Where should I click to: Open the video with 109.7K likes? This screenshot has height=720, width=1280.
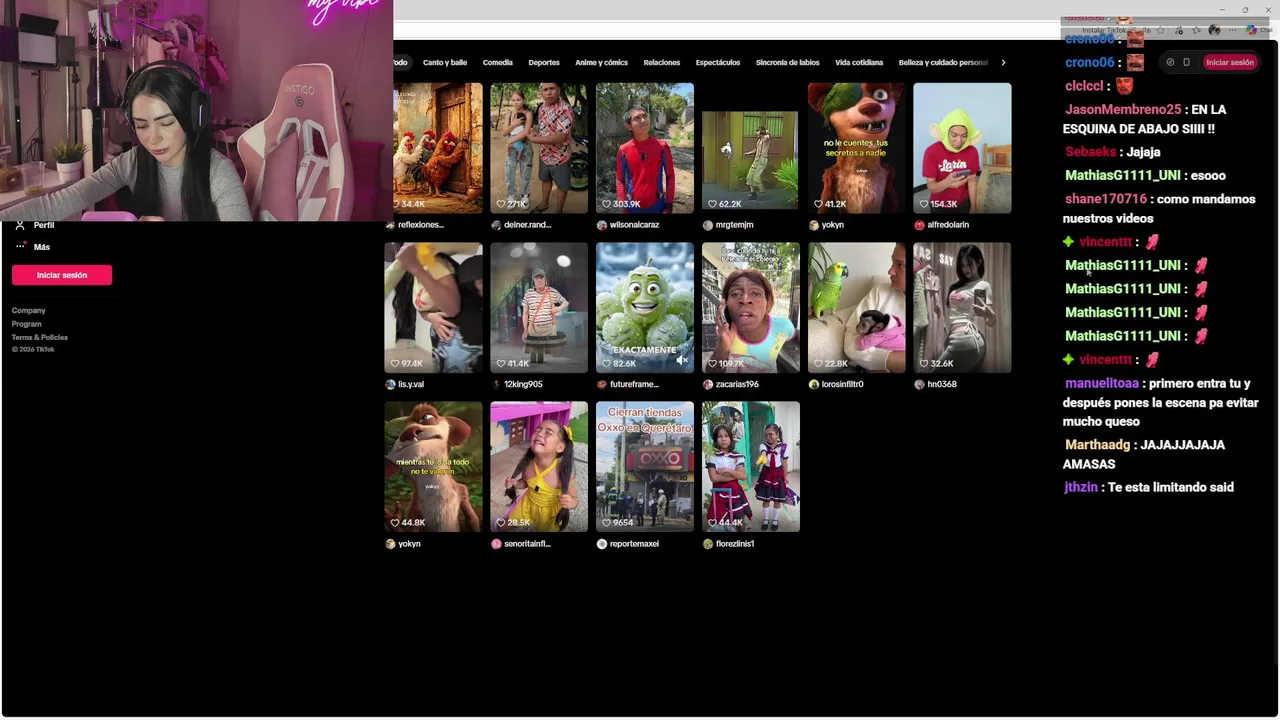tap(750, 308)
